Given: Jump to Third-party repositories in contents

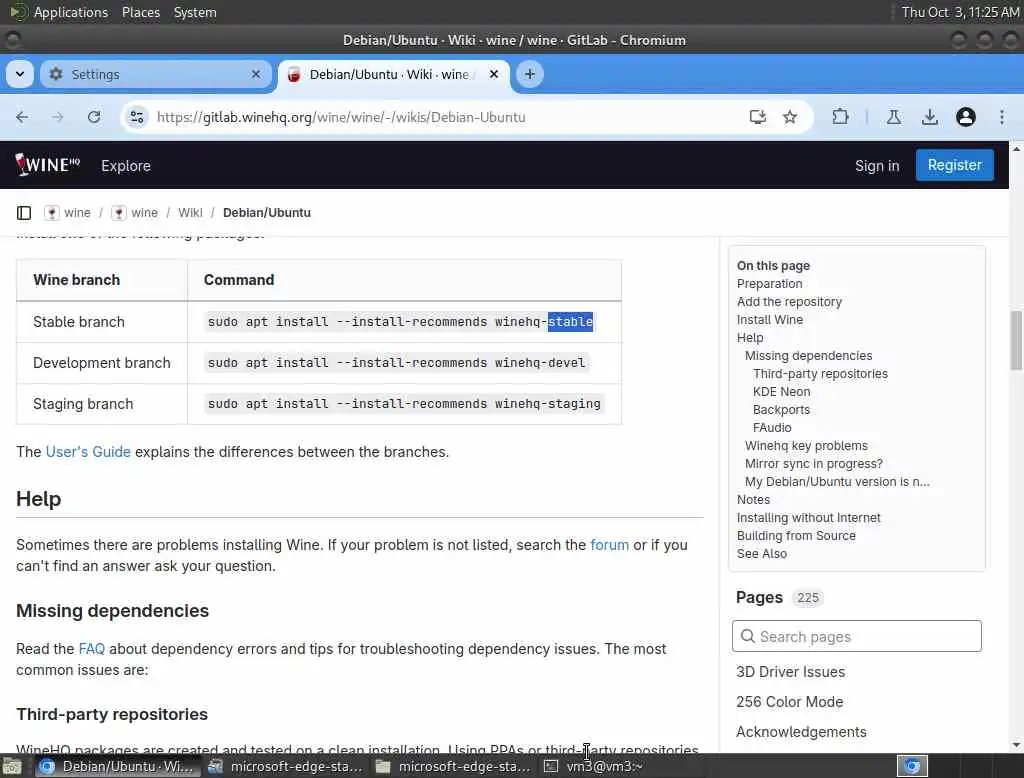Looking at the screenshot, I should coord(820,374).
